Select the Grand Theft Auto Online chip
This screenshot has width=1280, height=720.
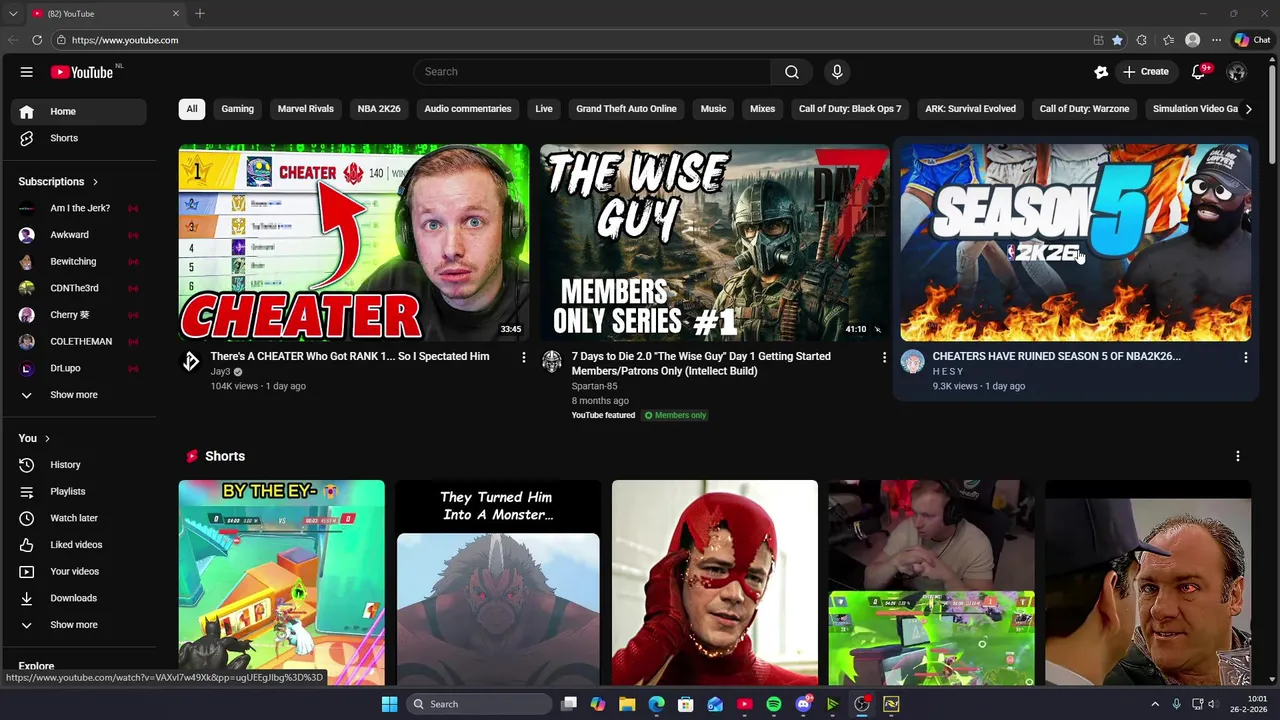(626, 109)
